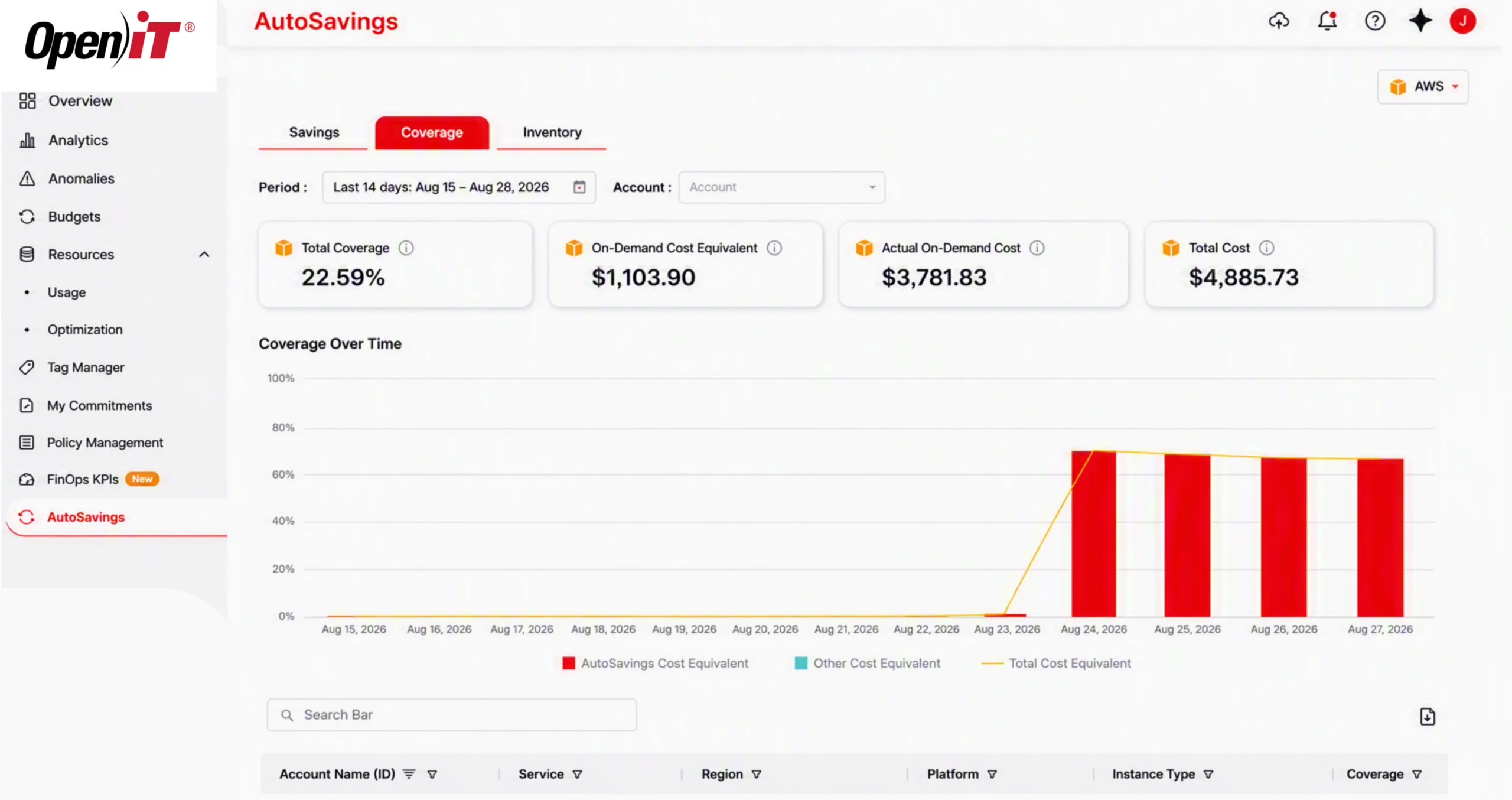Click the Search Bar input field
Image resolution: width=1512 pixels, height=800 pixels.
[x=452, y=715]
